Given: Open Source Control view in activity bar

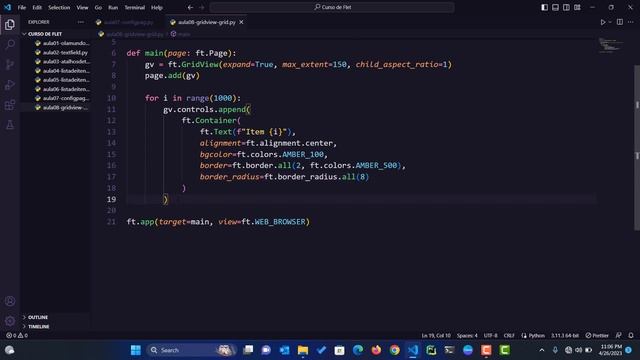Looking at the screenshot, I should [10, 64].
